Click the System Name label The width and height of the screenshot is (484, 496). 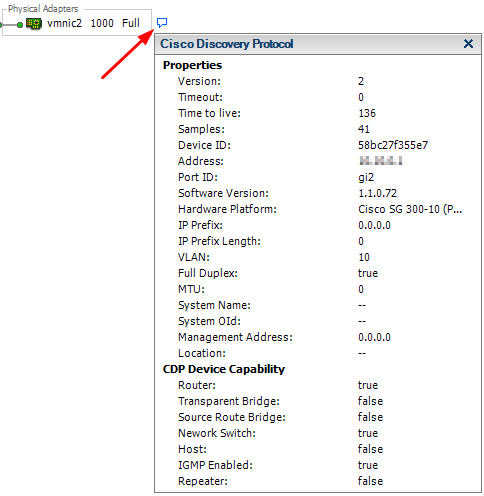coord(214,305)
